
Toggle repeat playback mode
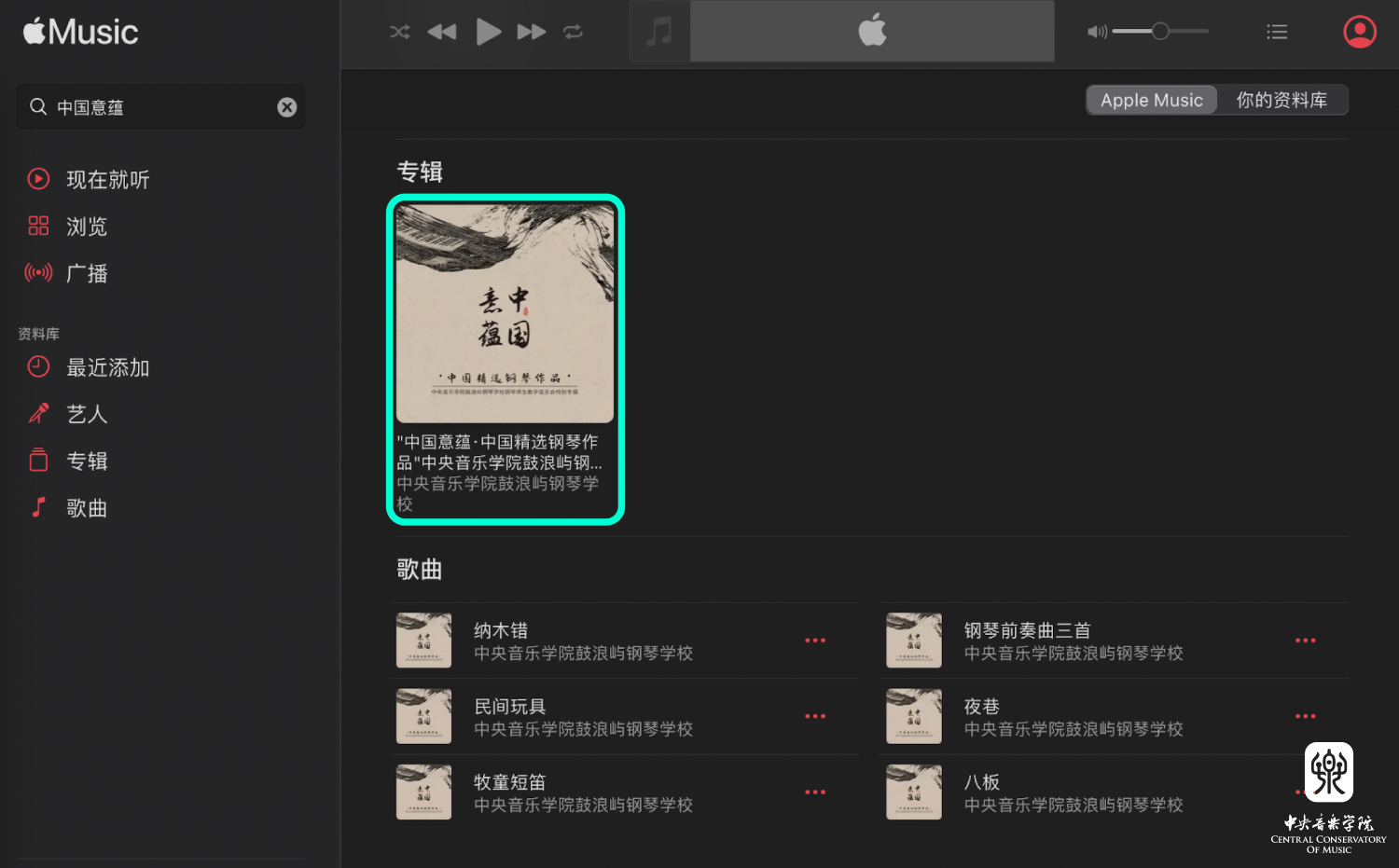click(573, 32)
